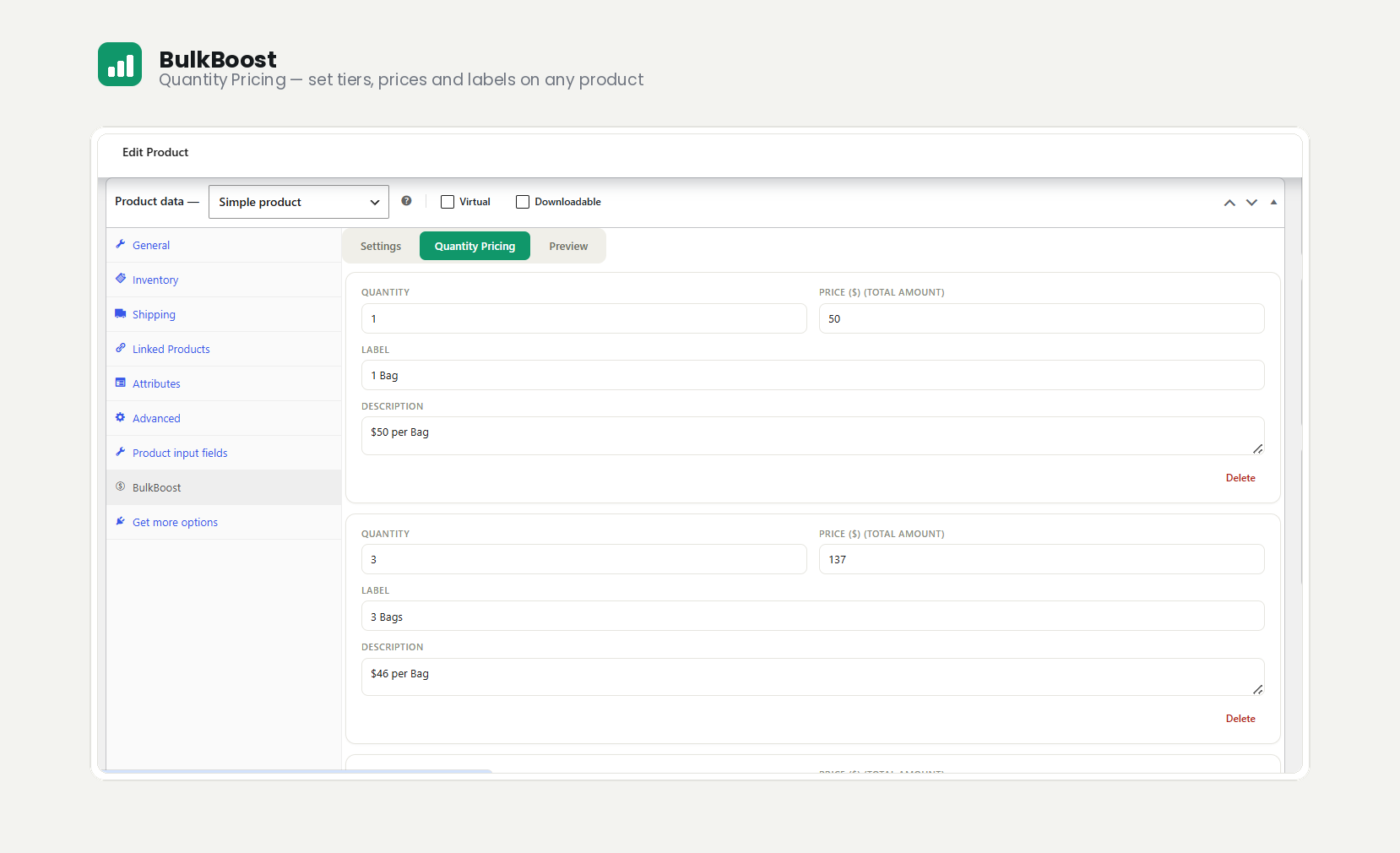
Task: Click the Get more options plugin icon
Action: [x=121, y=521]
